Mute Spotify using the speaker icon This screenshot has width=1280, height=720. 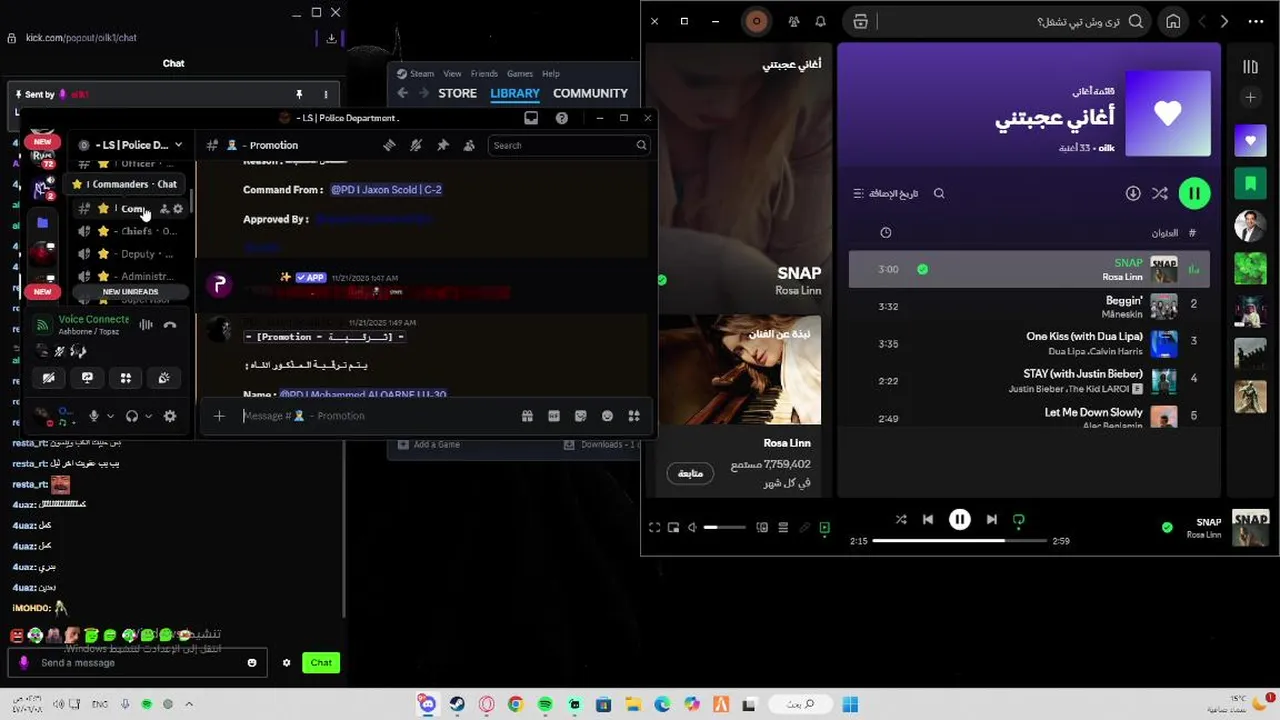coord(692,527)
